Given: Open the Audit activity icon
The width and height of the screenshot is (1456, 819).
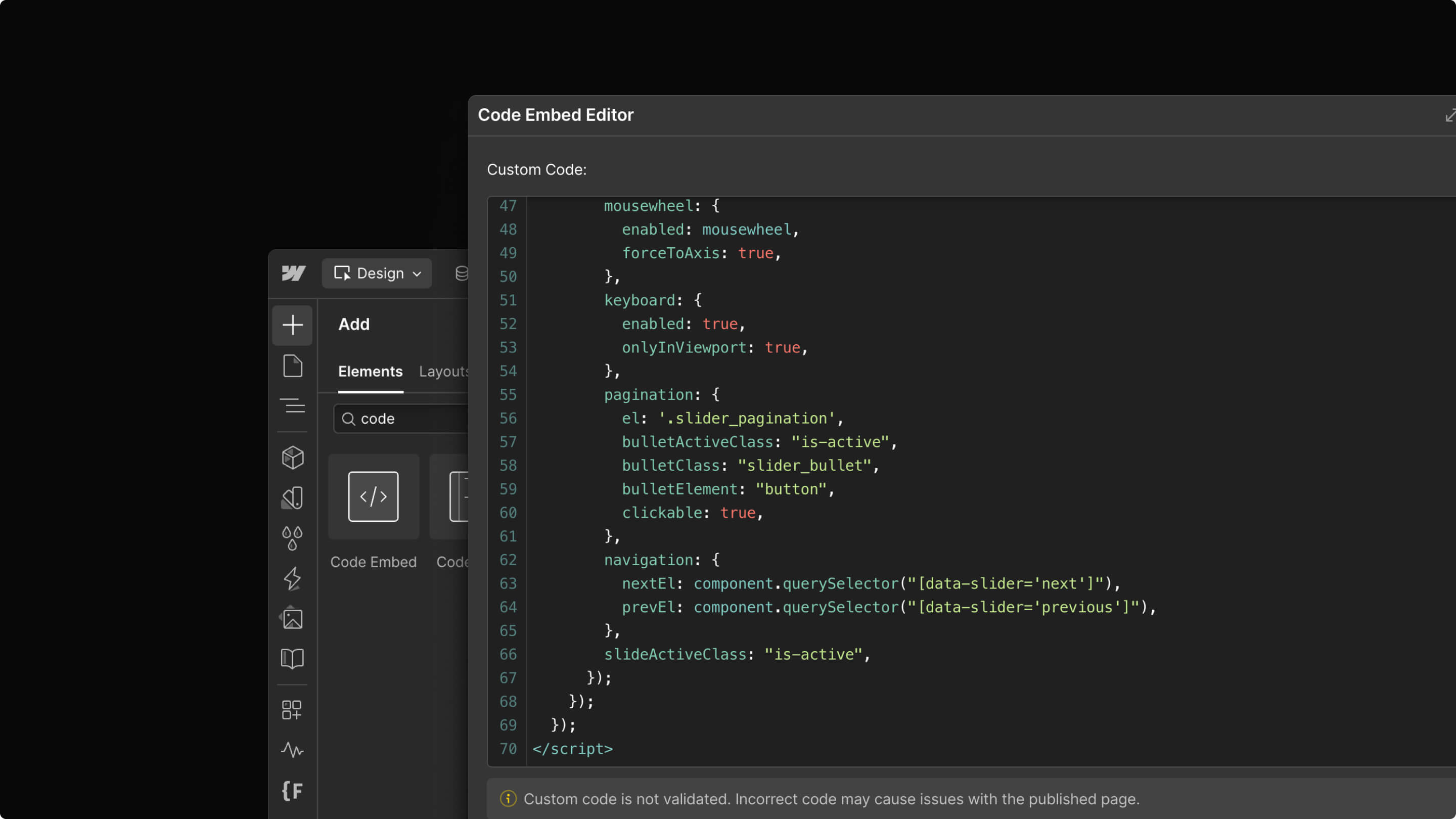Looking at the screenshot, I should point(292,750).
